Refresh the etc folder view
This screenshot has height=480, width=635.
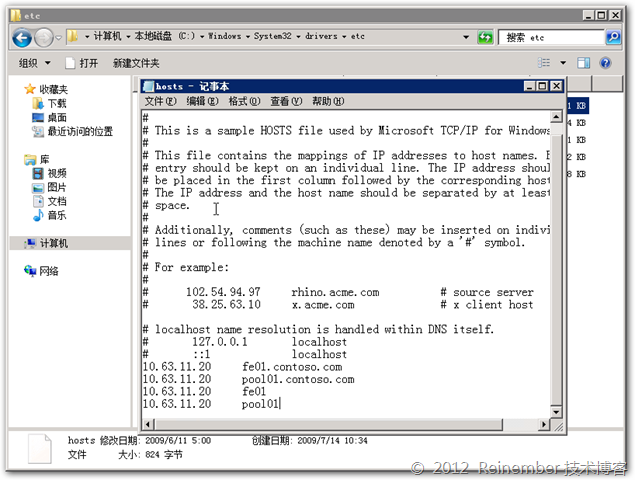[x=485, y=38]
